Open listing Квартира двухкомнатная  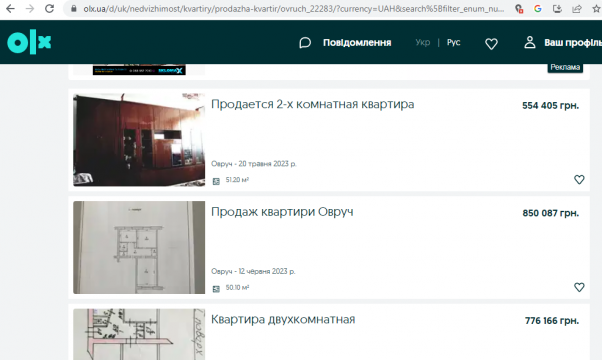pos(283,319)
